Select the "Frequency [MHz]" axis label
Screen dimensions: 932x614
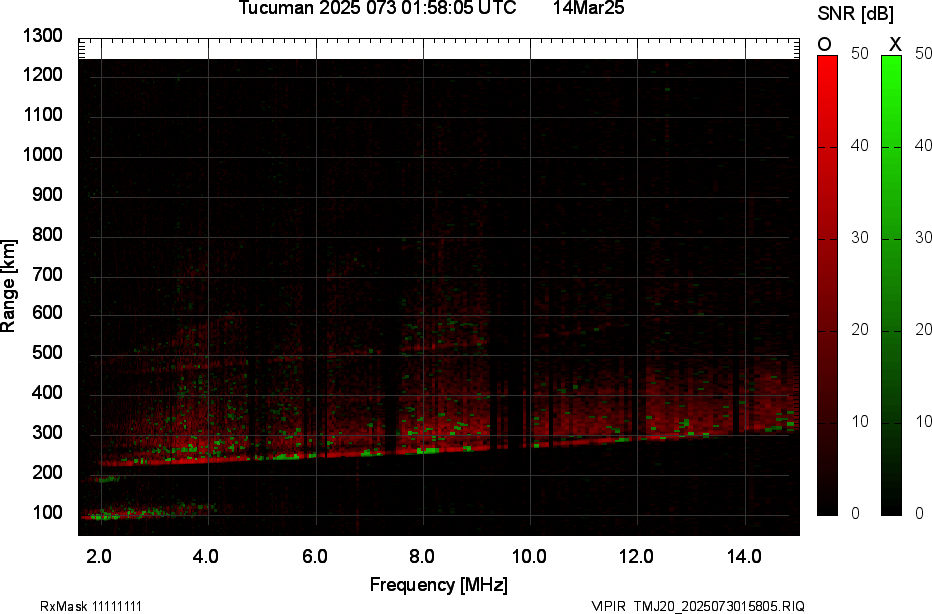point(438,584)
